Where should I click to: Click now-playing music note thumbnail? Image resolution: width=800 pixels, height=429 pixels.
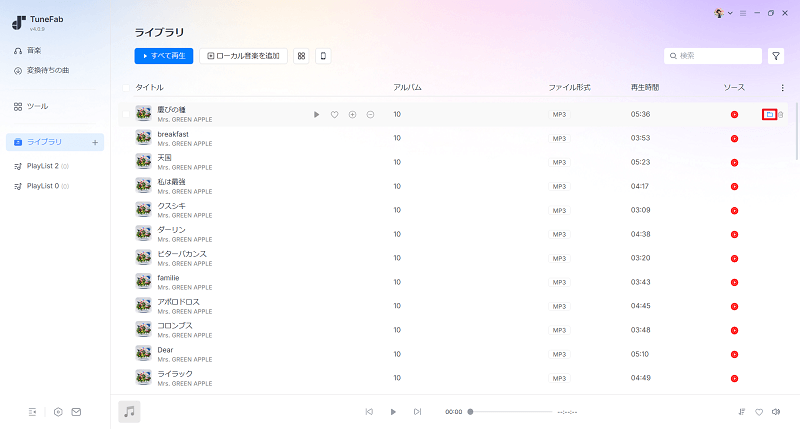coord(130,412)
